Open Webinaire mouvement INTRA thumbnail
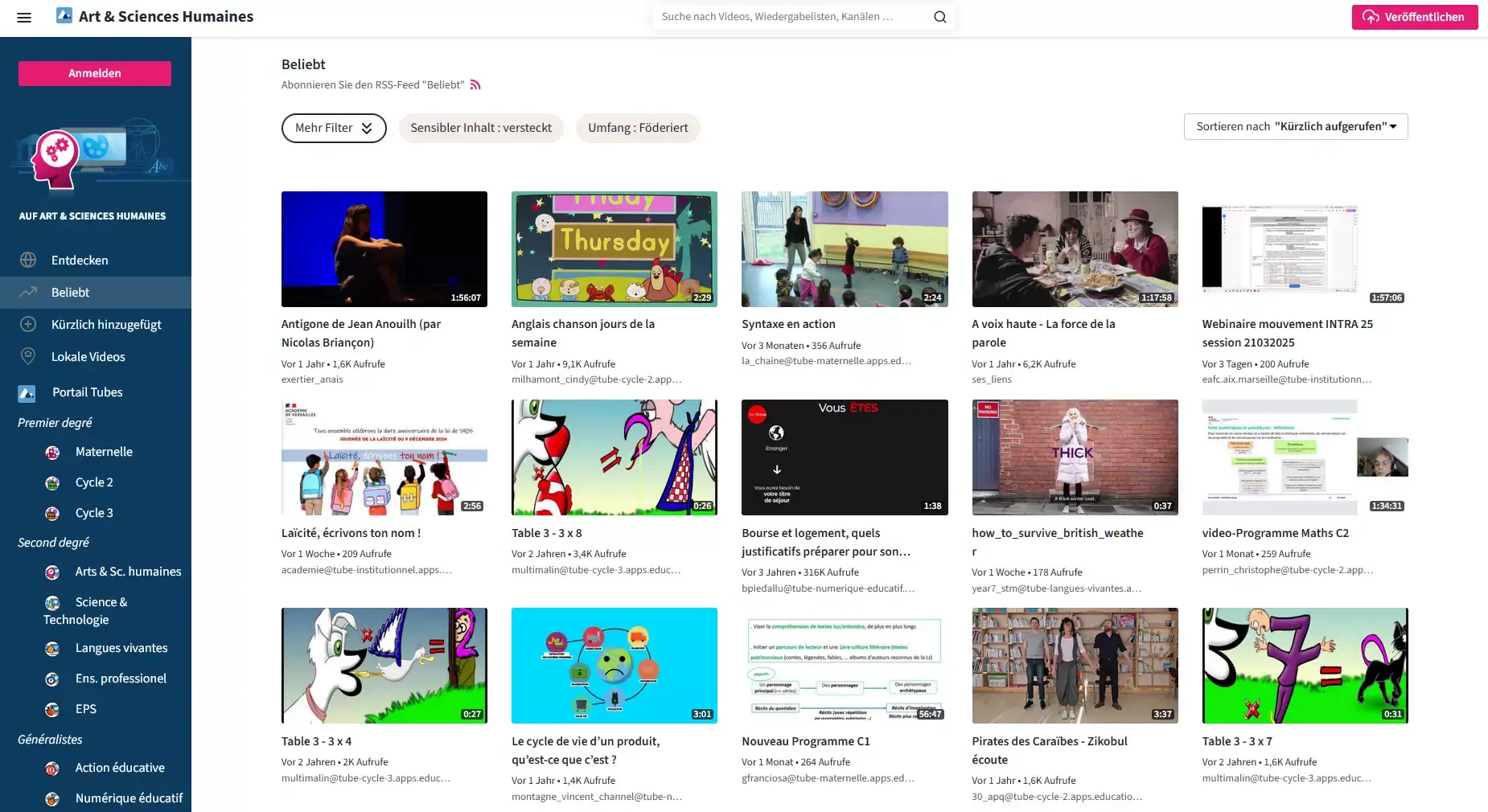The height and width of the screenshot is (812, 1488). point(1305,249)
